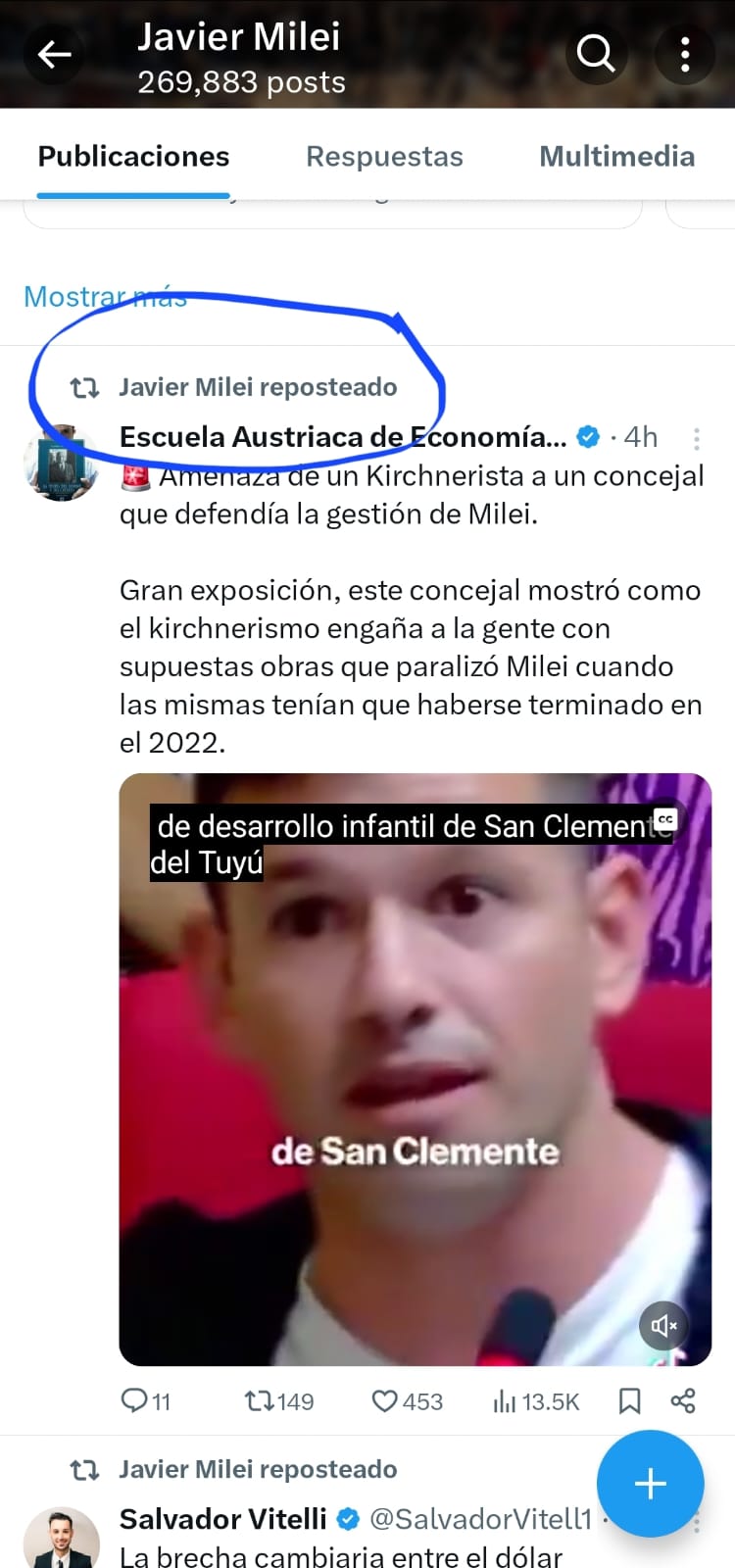The height and width of the screenshot is (1568, 735).
Task: Bookmark the Escuela Austriaca post
Action: (629, 1401)
